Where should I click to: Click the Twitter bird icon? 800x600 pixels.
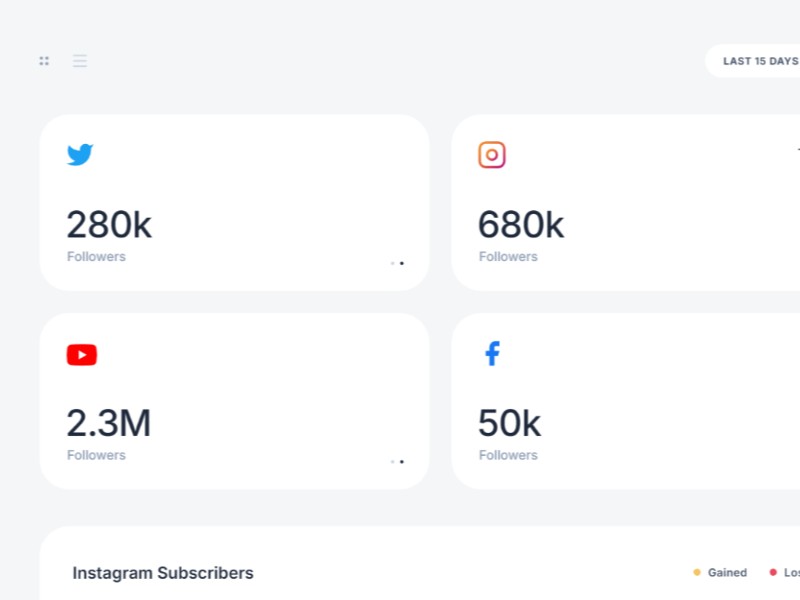[80, 155]
